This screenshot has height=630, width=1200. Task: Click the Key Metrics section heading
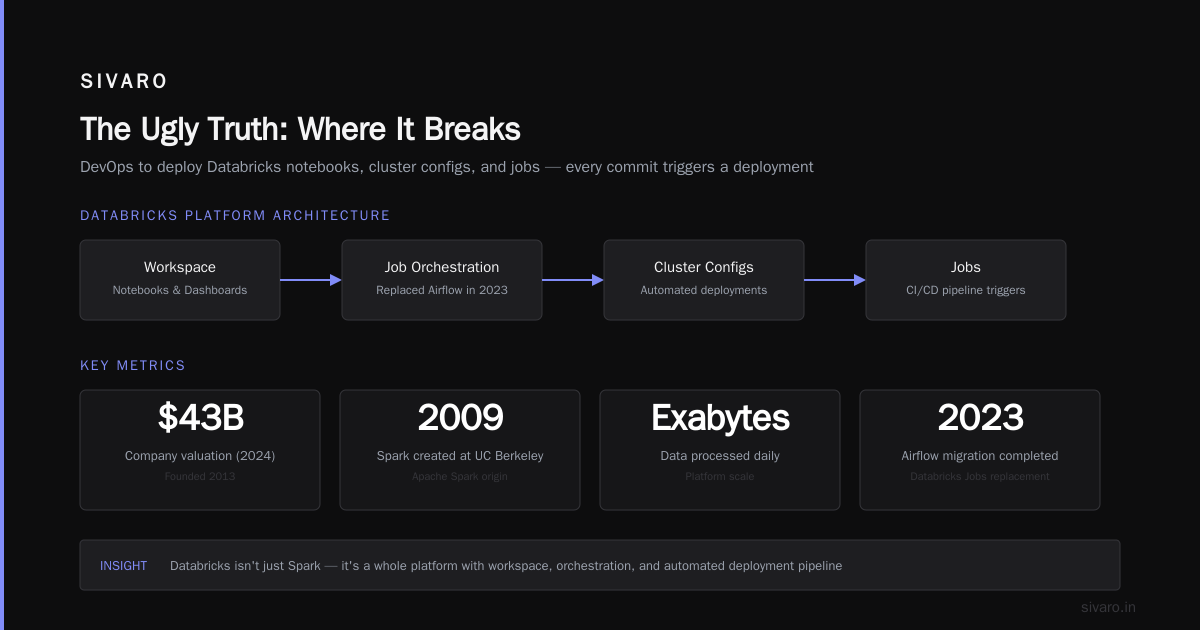click(133, 366)
